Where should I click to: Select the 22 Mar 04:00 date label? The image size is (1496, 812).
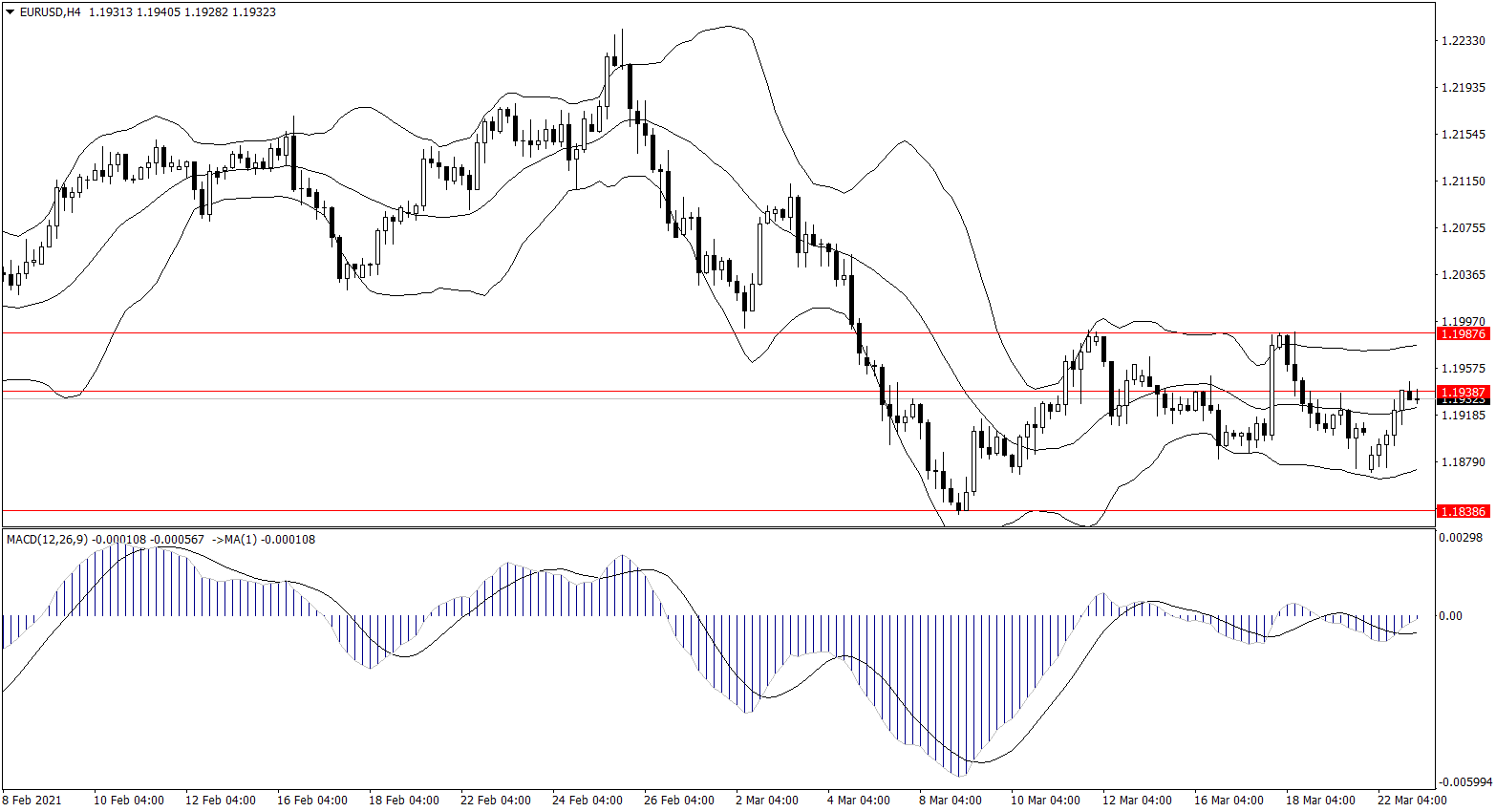coord(1411,800)
